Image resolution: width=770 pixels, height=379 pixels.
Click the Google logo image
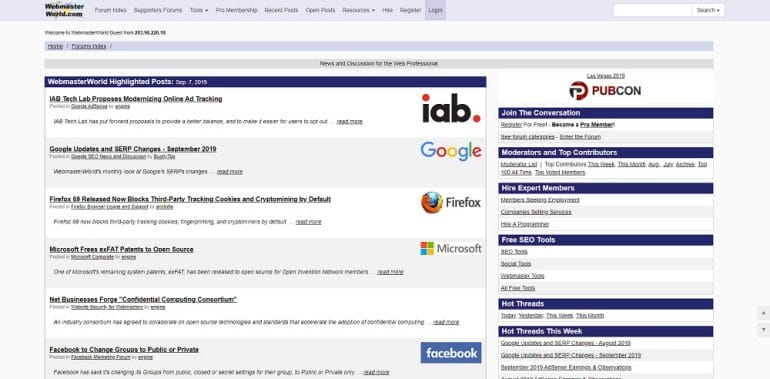tap(451, 151)
